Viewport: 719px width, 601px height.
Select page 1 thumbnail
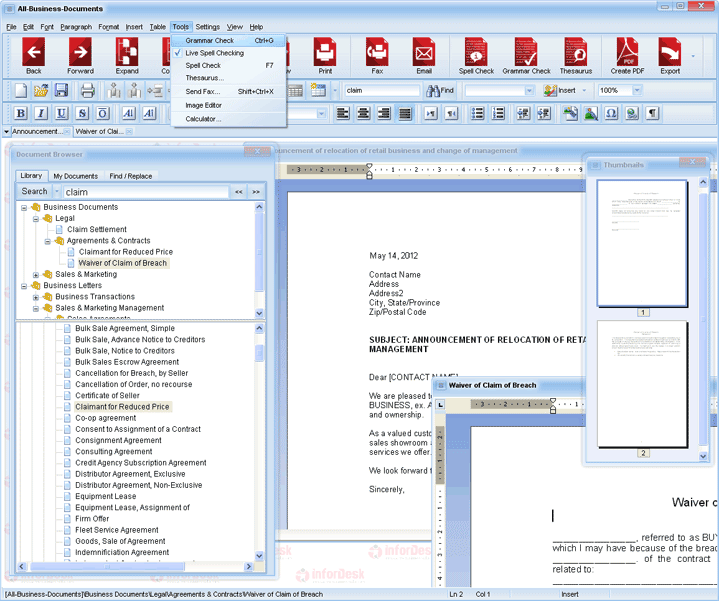tap(642, 243)
